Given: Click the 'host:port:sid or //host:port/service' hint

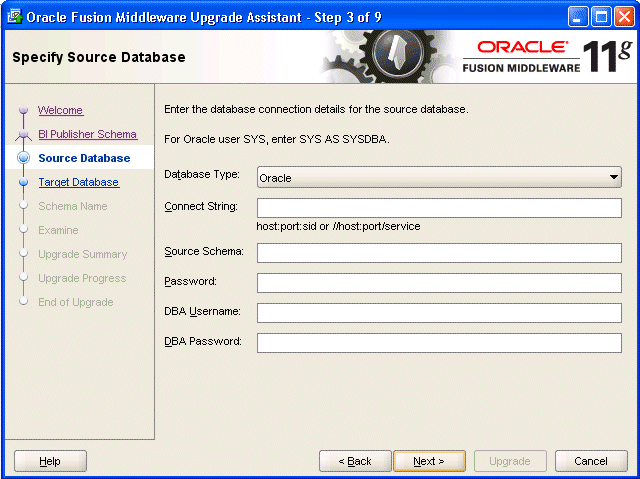Looking at the screenshot, I should tap(338, 226).
